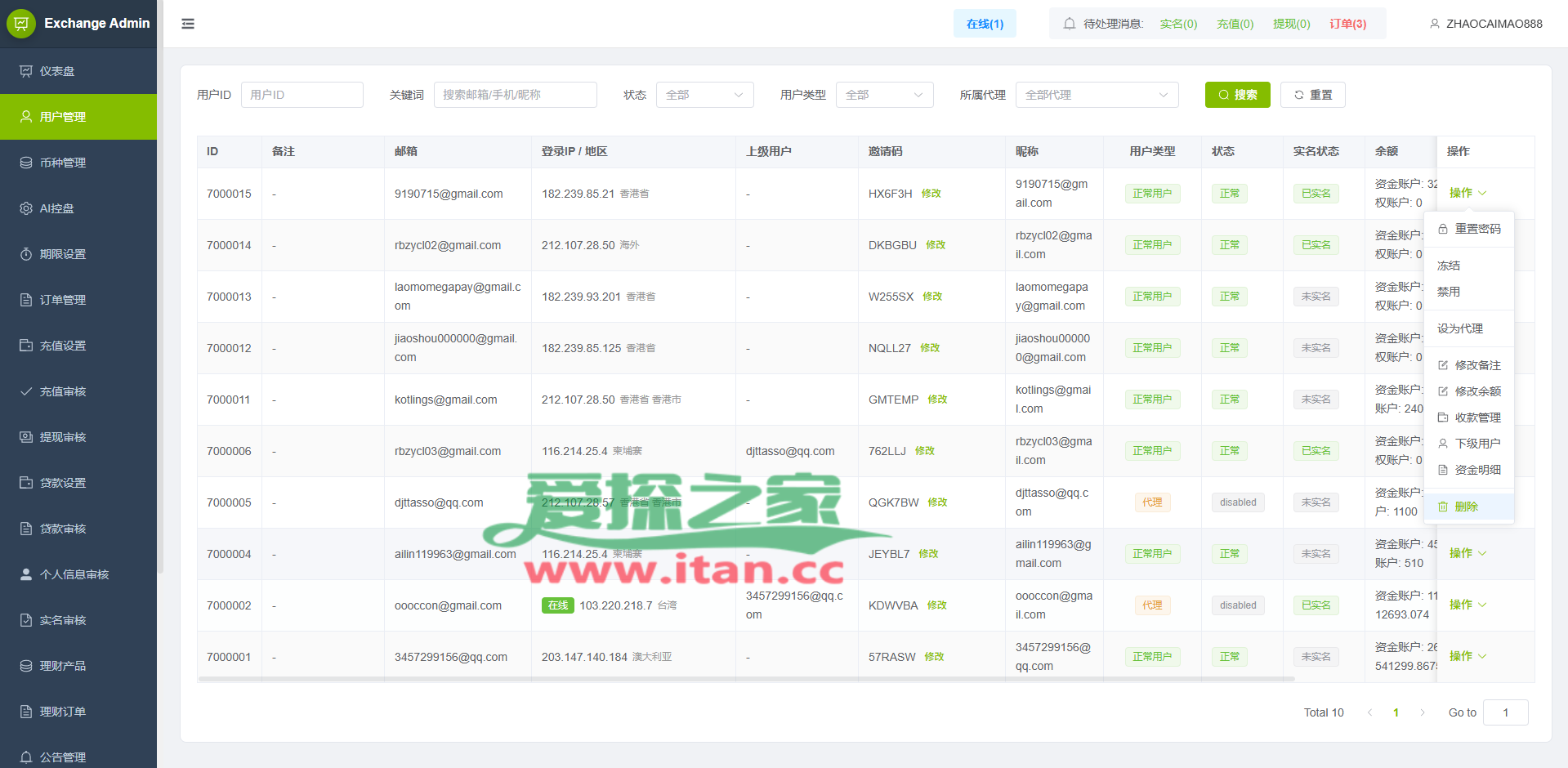
Task: Click the 重置 reset button
Action: click(x=1312, y=95)
